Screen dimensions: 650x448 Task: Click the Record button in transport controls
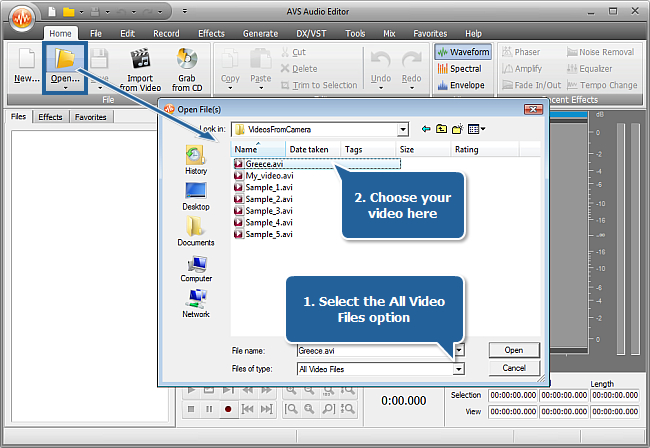[x=228, y=409]
